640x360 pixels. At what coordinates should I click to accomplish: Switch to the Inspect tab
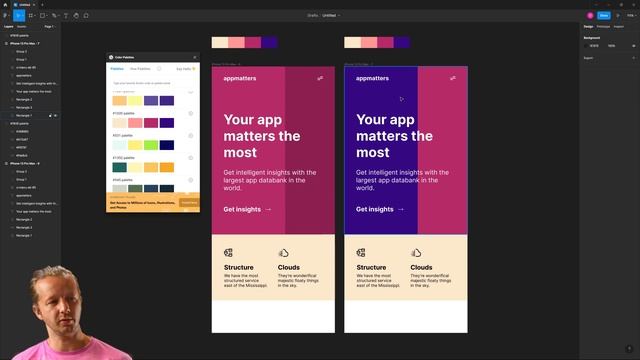(x=619, y=27)
